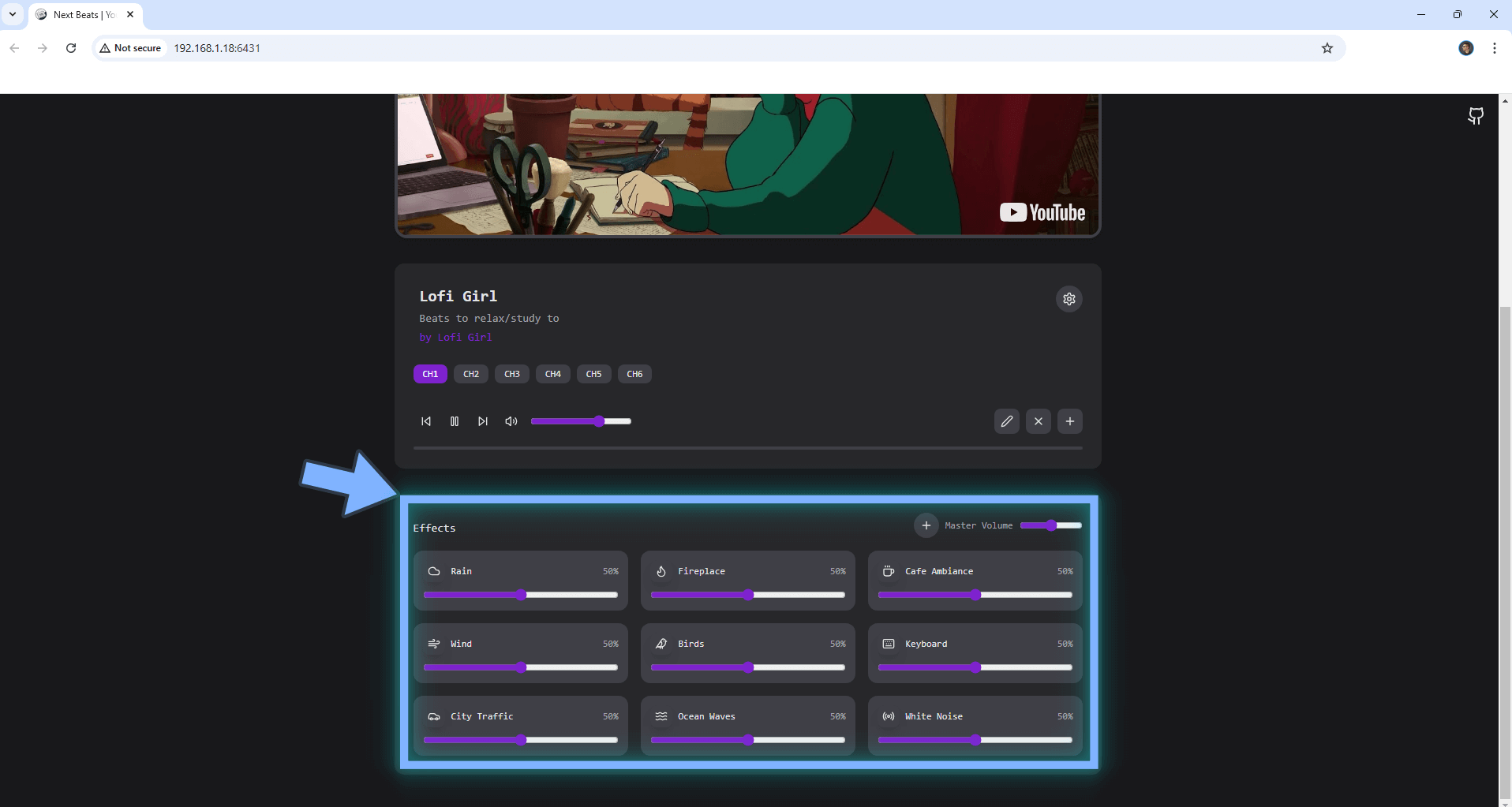Click the 'Beats to relax/study to' text
The image size is (1512, 807).
pos(489,318)
